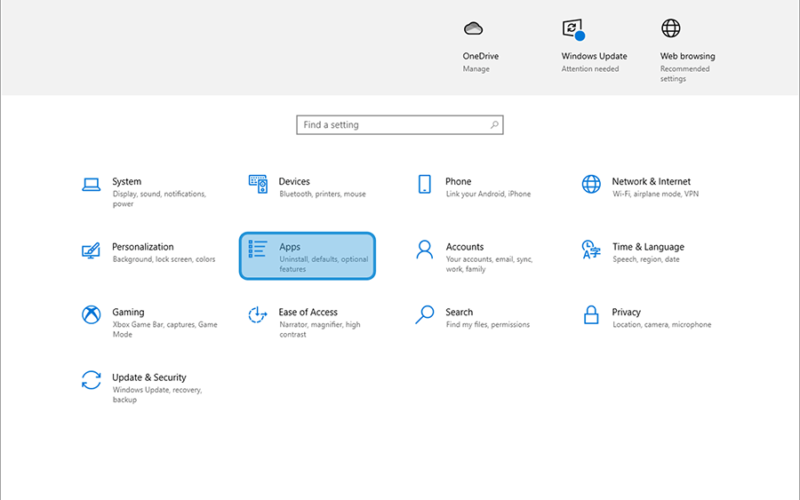Screen dimensions: 800x500
Task: Open the Accounts person icon
Action: (x=424, y=249)
